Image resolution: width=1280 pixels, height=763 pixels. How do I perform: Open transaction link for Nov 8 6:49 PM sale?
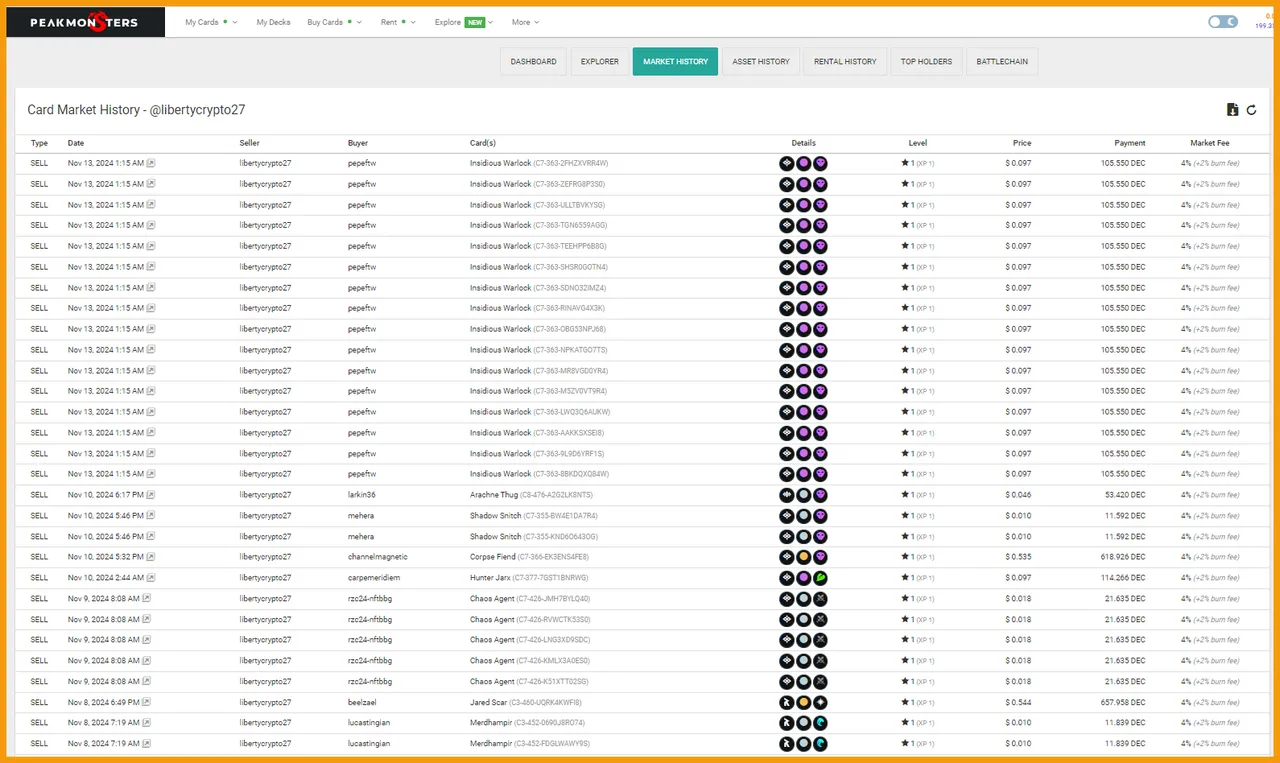click(147, 702)
